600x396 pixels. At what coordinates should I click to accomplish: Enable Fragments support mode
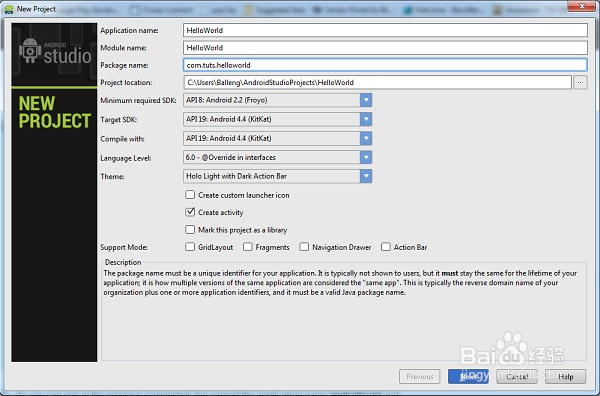tap(248, 247)
